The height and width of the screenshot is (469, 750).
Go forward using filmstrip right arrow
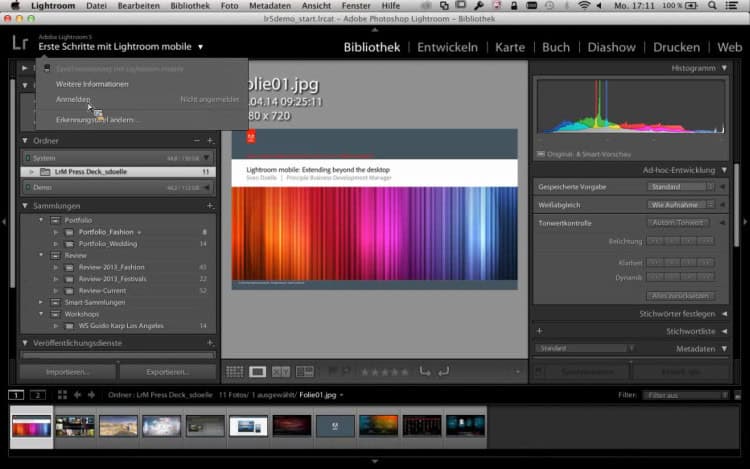point(91,395)
